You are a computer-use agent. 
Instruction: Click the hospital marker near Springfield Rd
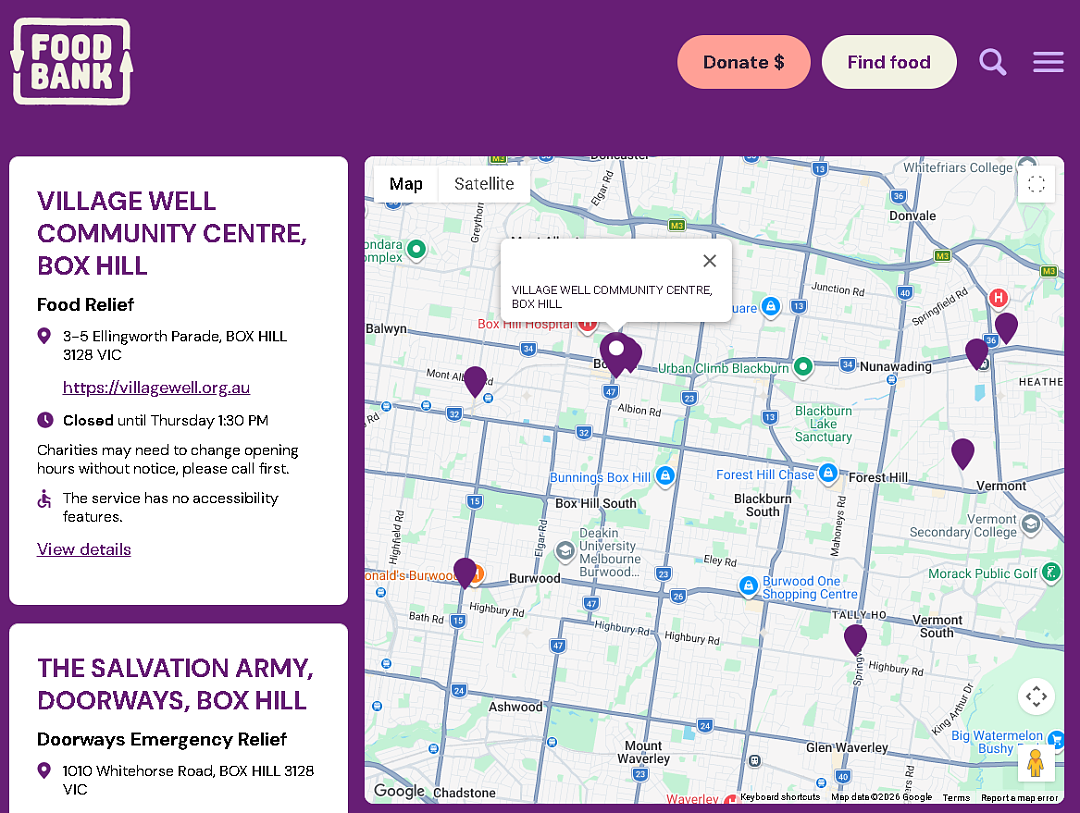(998, 298)
